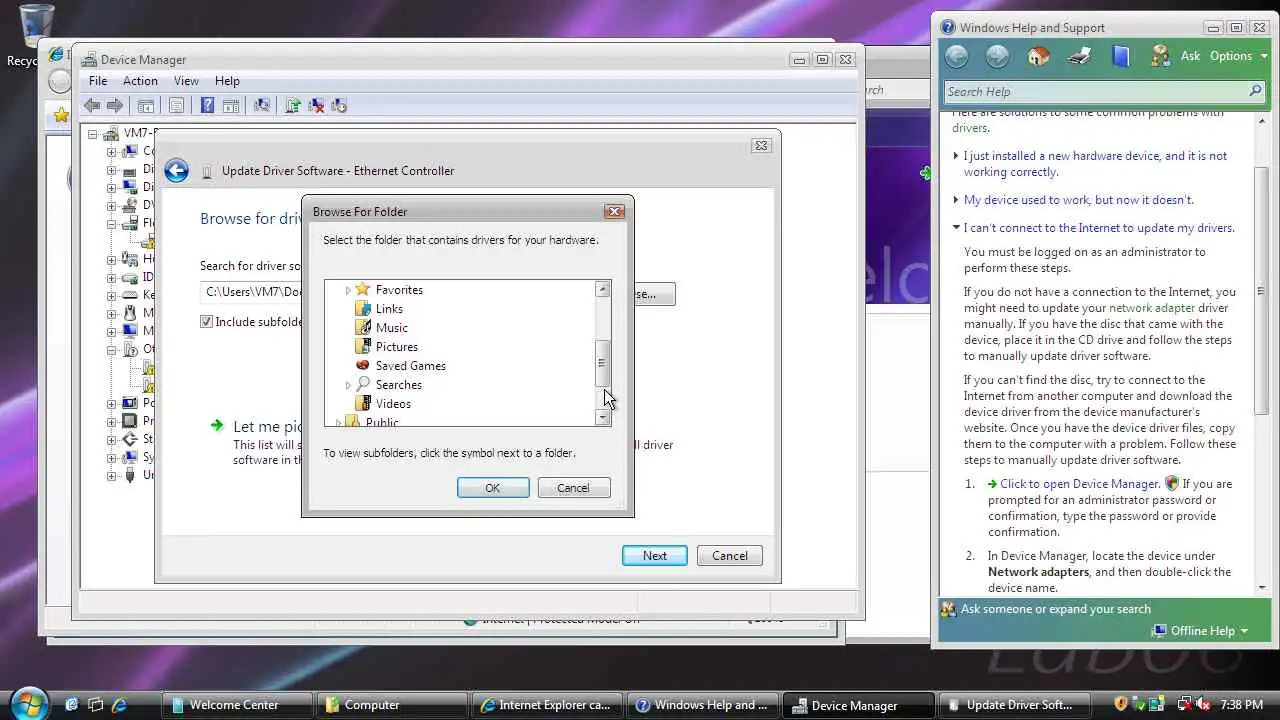
Task: Open the 'network adapter' glossary link
Action: tap(1153, 308)
